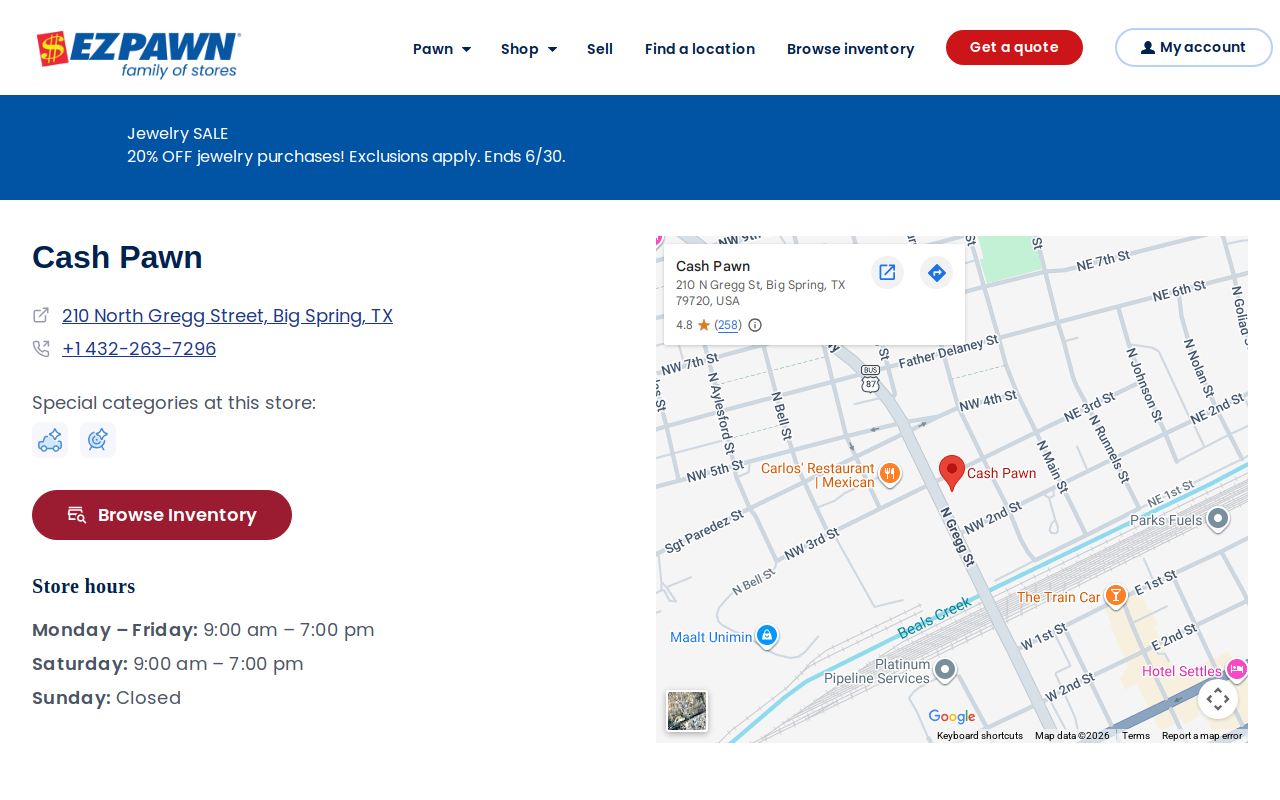Screen dimensions: 1280x800
Task: Click the Jewelry SALE banner text
Action: (x=178, y=133)
